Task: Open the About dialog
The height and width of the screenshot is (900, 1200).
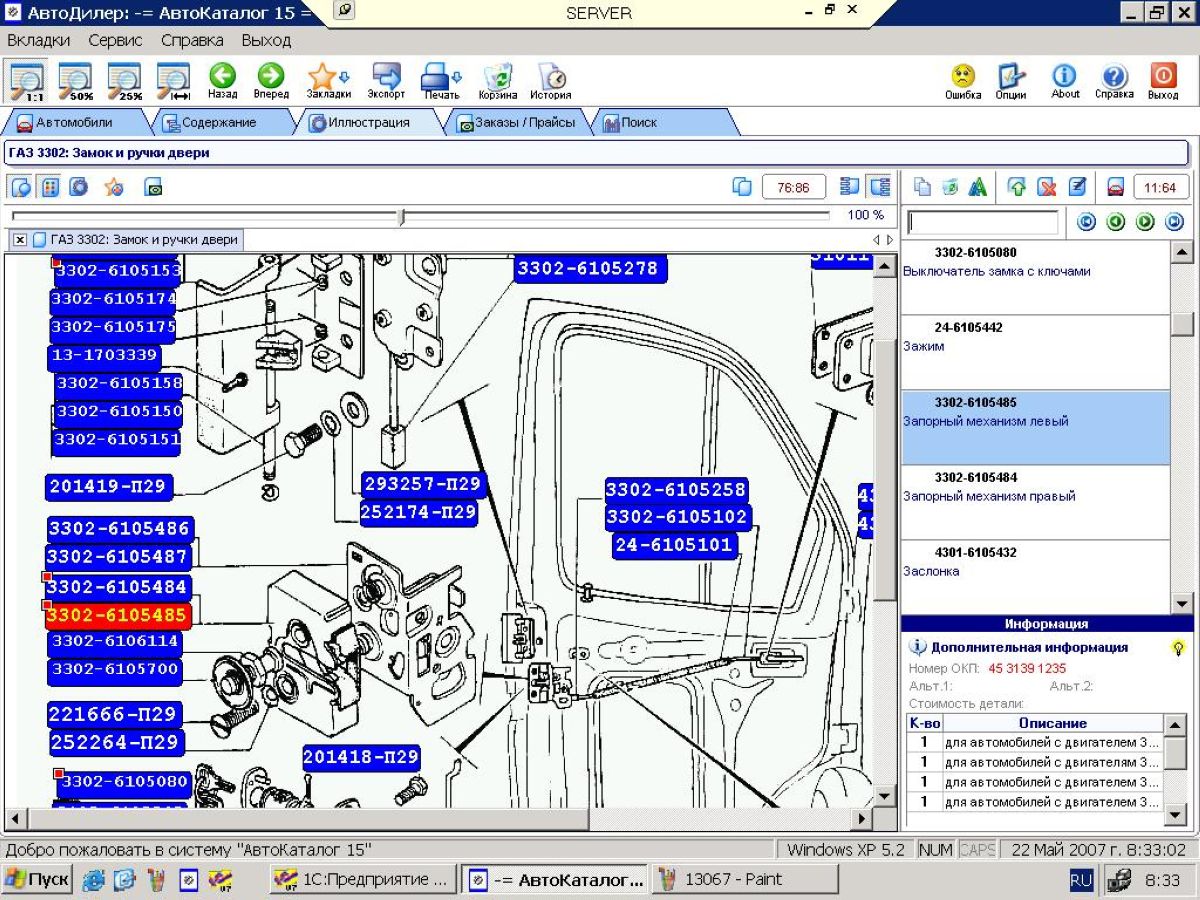Action: coord(1065,81)
